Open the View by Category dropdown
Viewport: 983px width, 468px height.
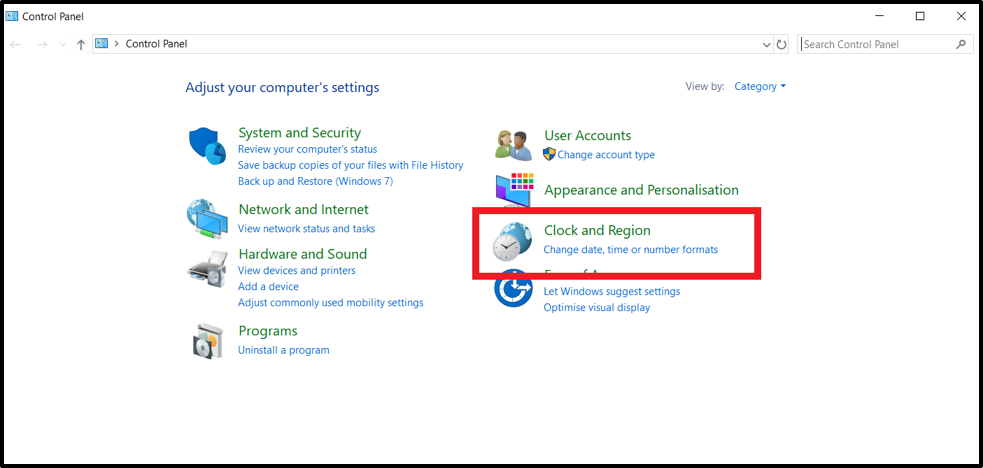click(760, 87)
